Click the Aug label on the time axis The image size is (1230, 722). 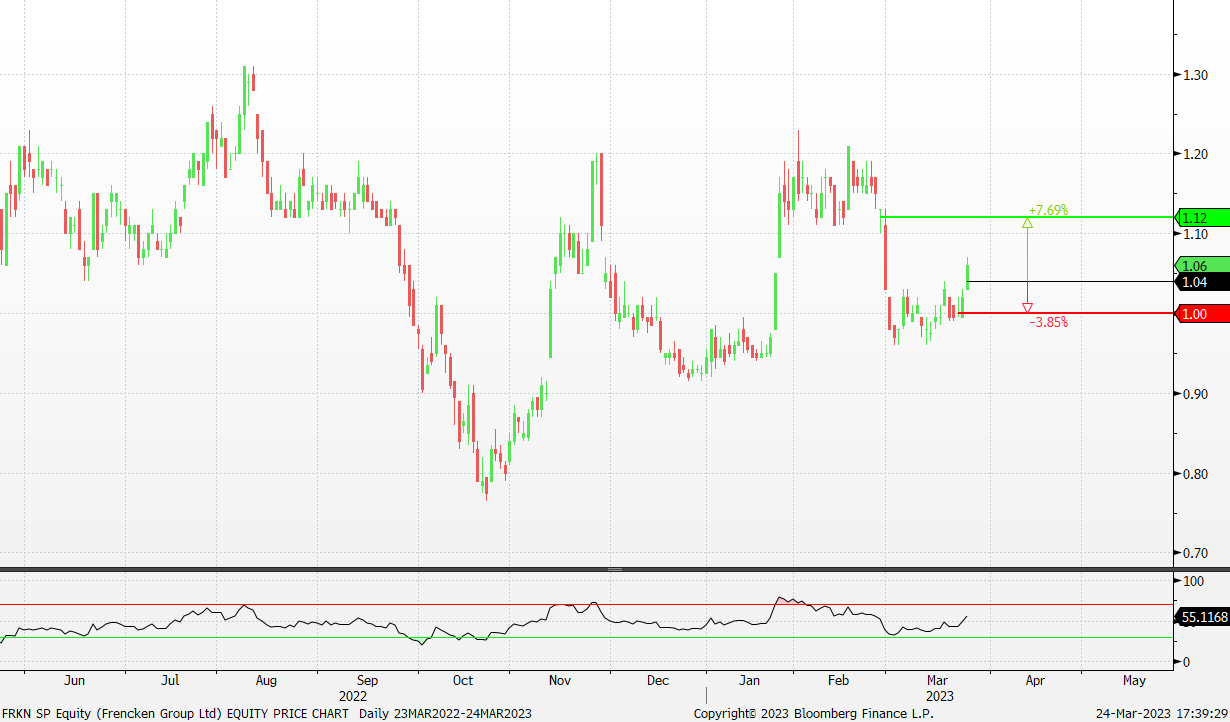click(x=266, y=680)
